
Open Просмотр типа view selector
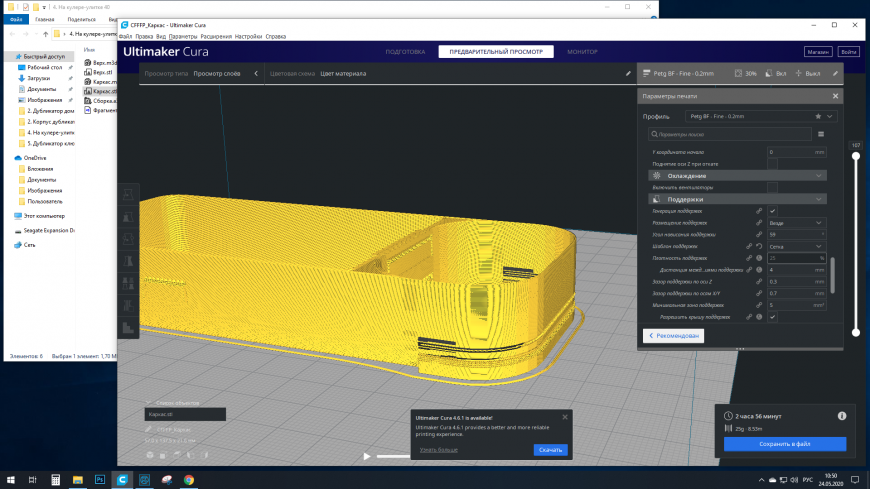coord(201,73)
